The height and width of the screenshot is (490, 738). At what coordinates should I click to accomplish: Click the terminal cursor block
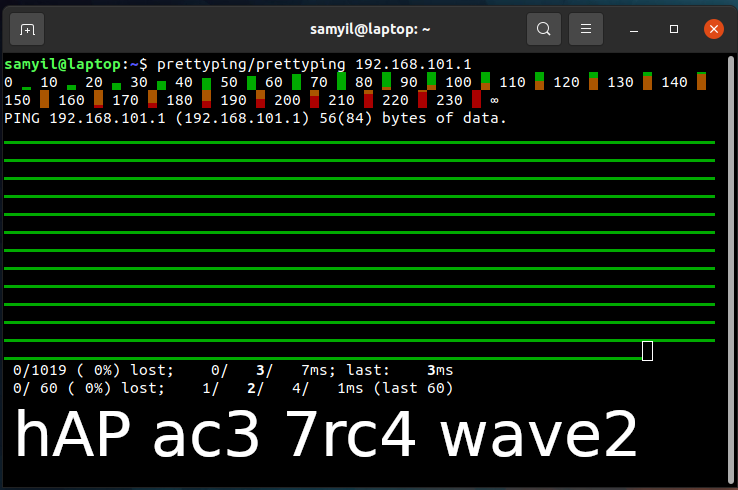647,351
